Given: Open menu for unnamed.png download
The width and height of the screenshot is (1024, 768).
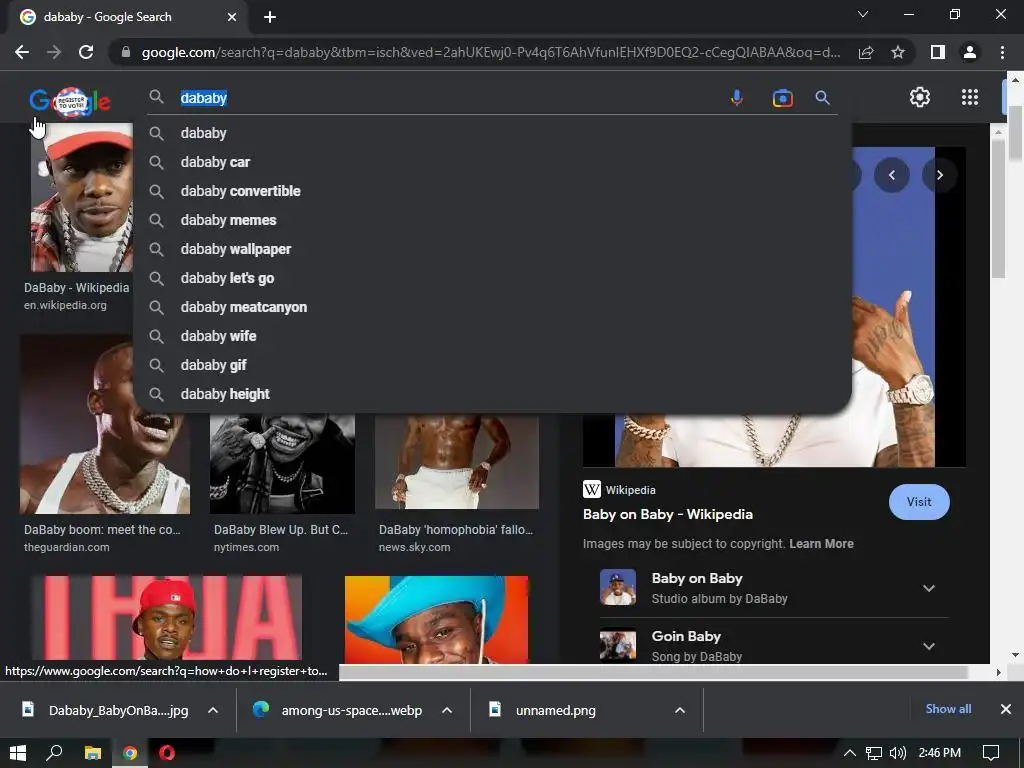Looking at the screenshot, I should [680, 711].
